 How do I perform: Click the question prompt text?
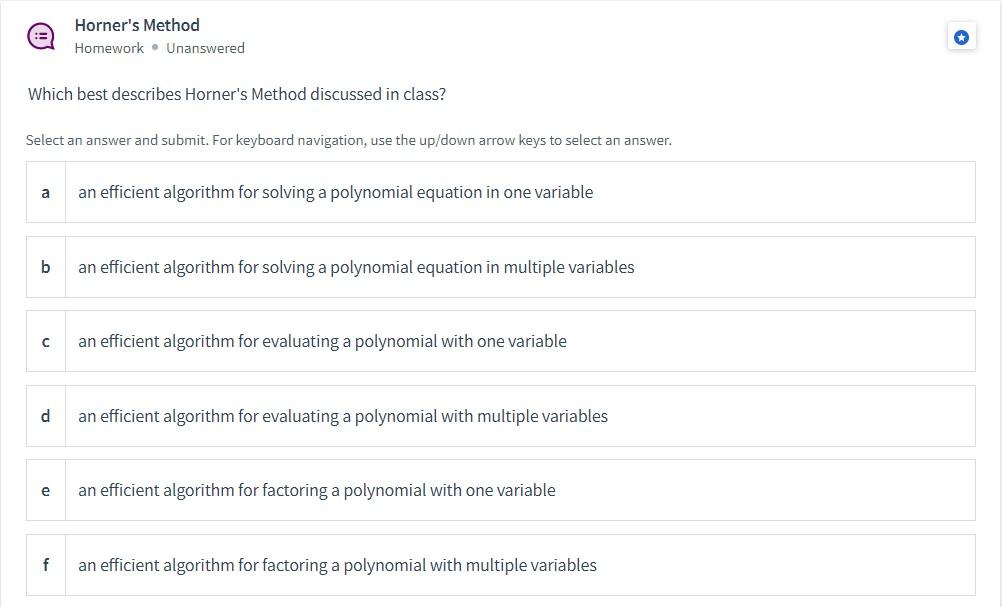pos(237,94)
